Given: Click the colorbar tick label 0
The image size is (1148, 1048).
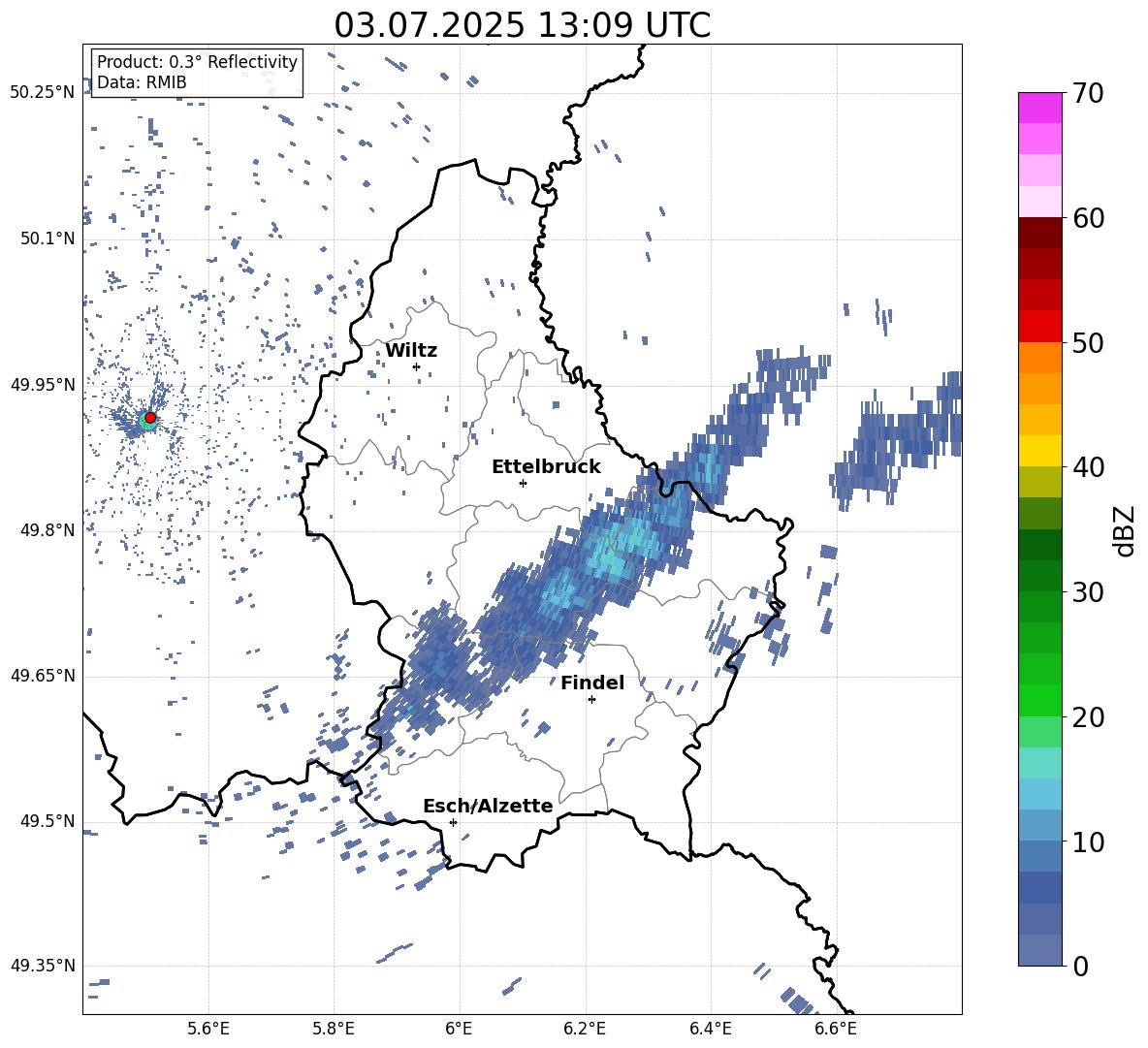Looking at the screenshot, I should (x=1080, y=966).
